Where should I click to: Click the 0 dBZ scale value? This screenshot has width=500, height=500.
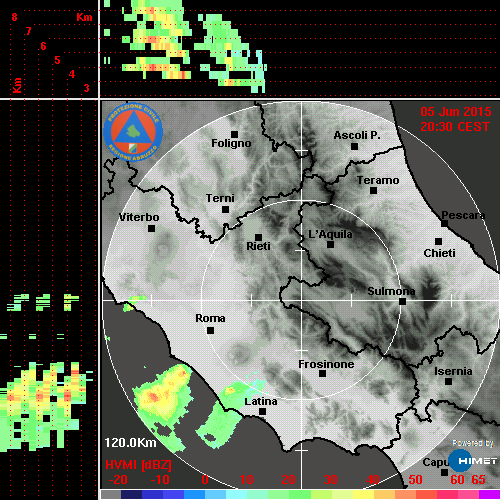205,480
